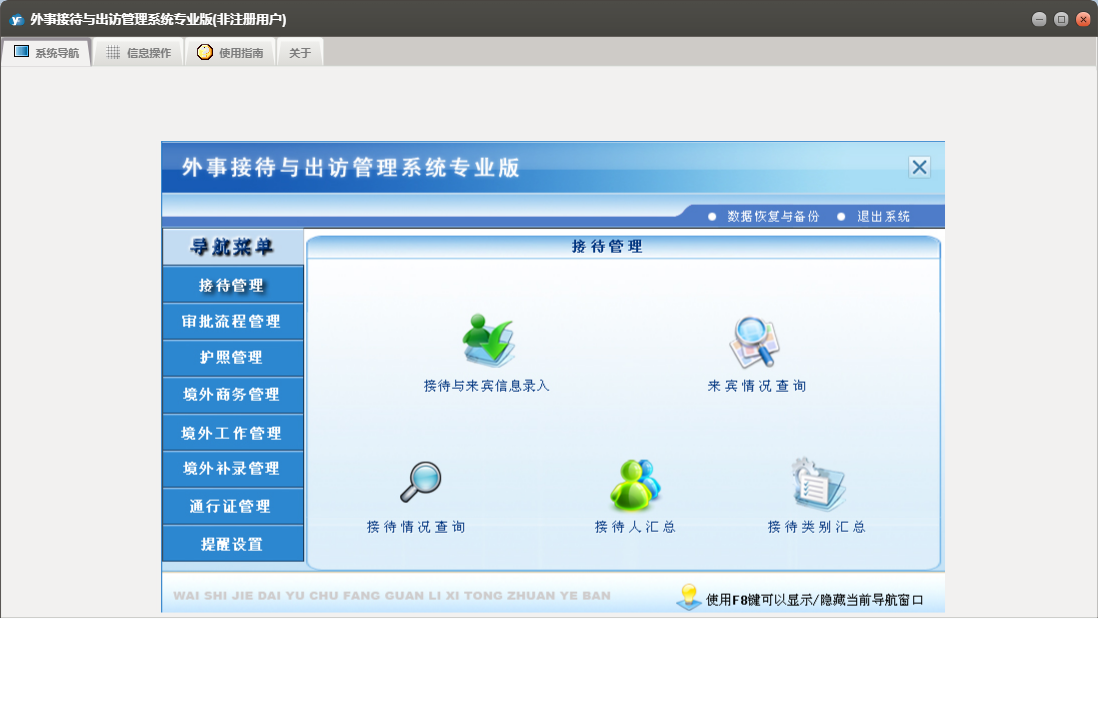This screenshot has height=719, width=1098.
Task: Click 接待人汇总 label
Action: (635, 526)
